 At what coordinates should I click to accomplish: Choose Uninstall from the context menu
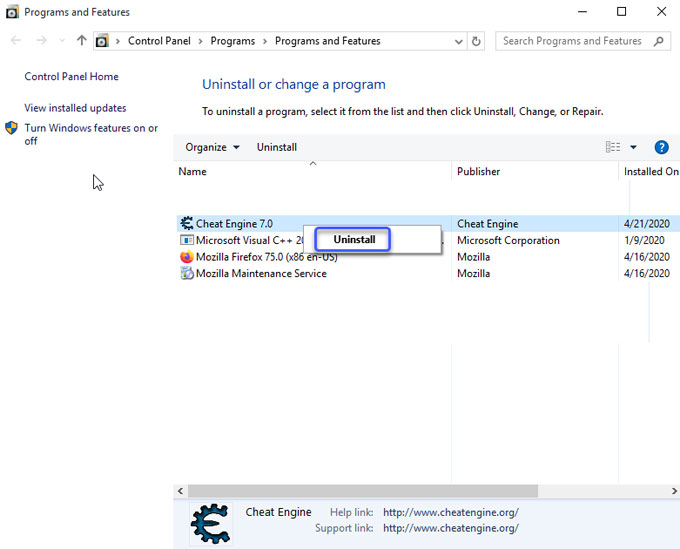[353, 239]
